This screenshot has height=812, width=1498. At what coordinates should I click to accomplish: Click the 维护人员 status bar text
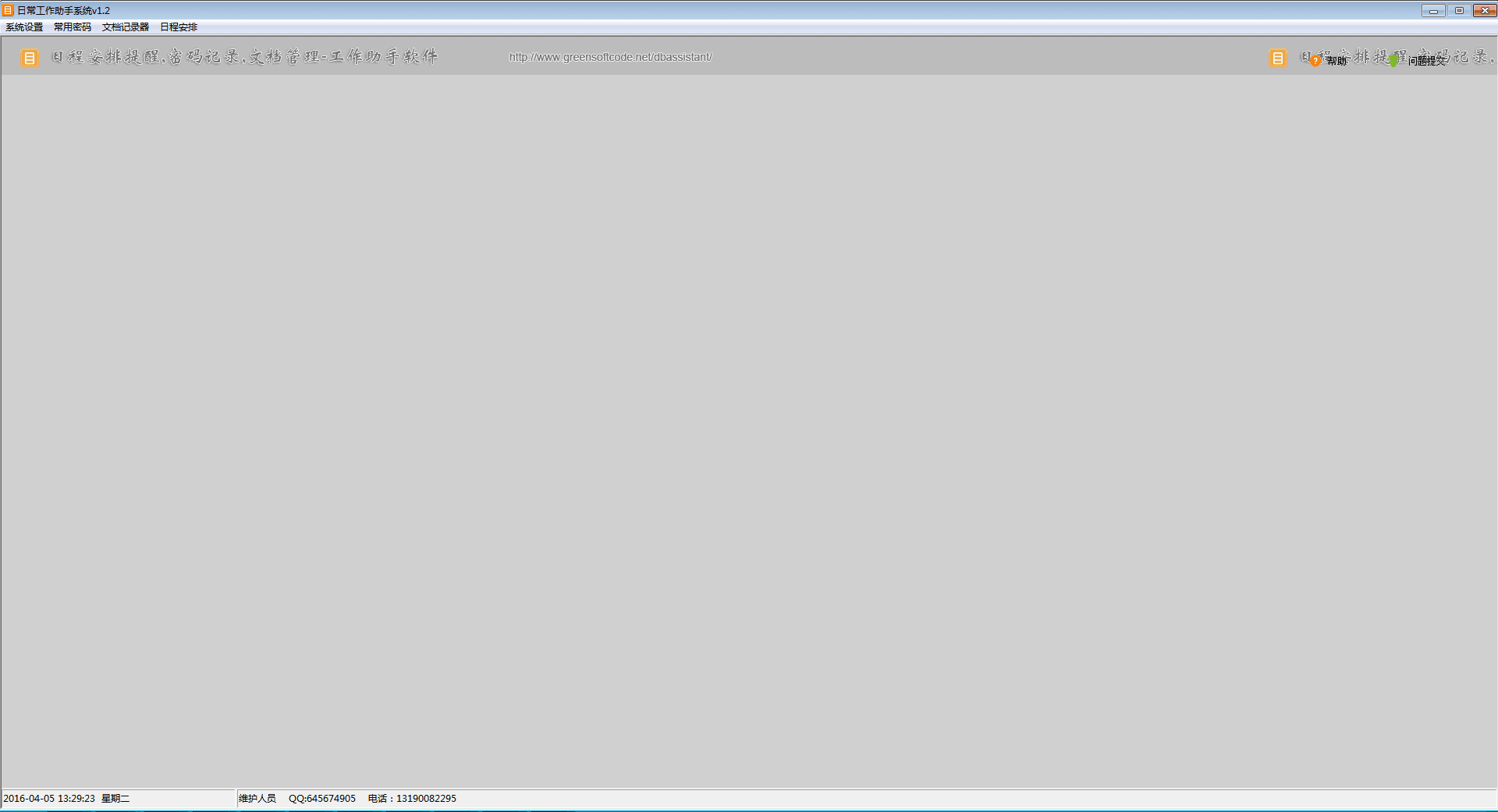click(257, 799)
